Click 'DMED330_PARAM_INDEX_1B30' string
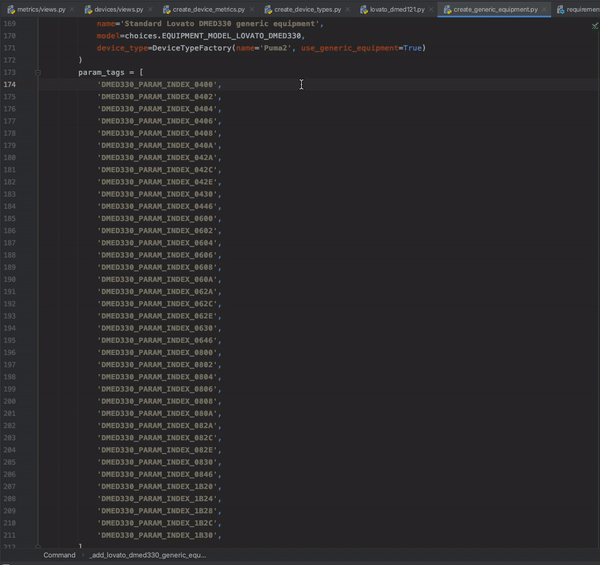Screen dimensions: 600x565 (x=157, y=535)
